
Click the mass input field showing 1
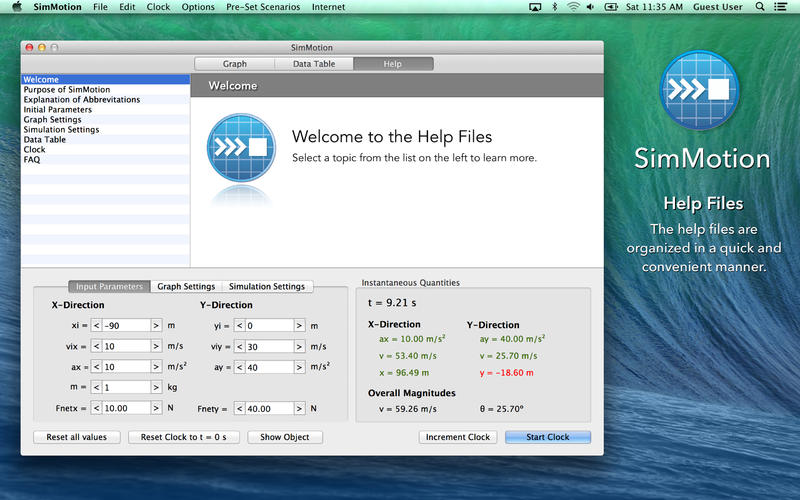pyautogui.click(x=126, y=387)
